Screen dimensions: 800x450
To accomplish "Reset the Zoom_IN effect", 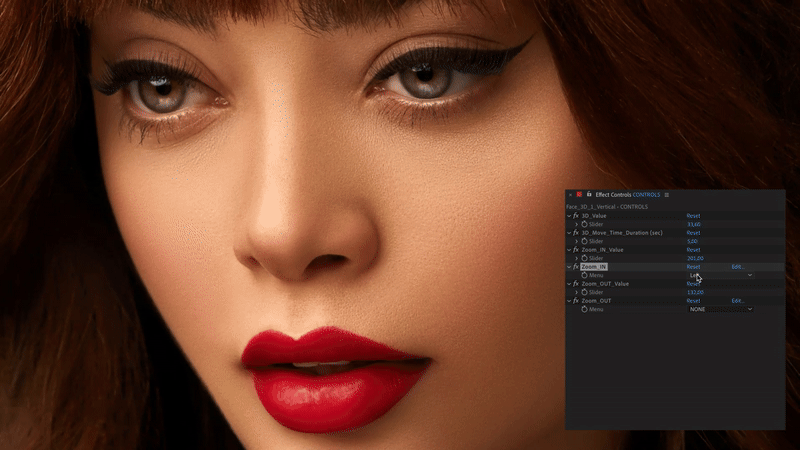I will pyautogui.click(x=693, y=267).
